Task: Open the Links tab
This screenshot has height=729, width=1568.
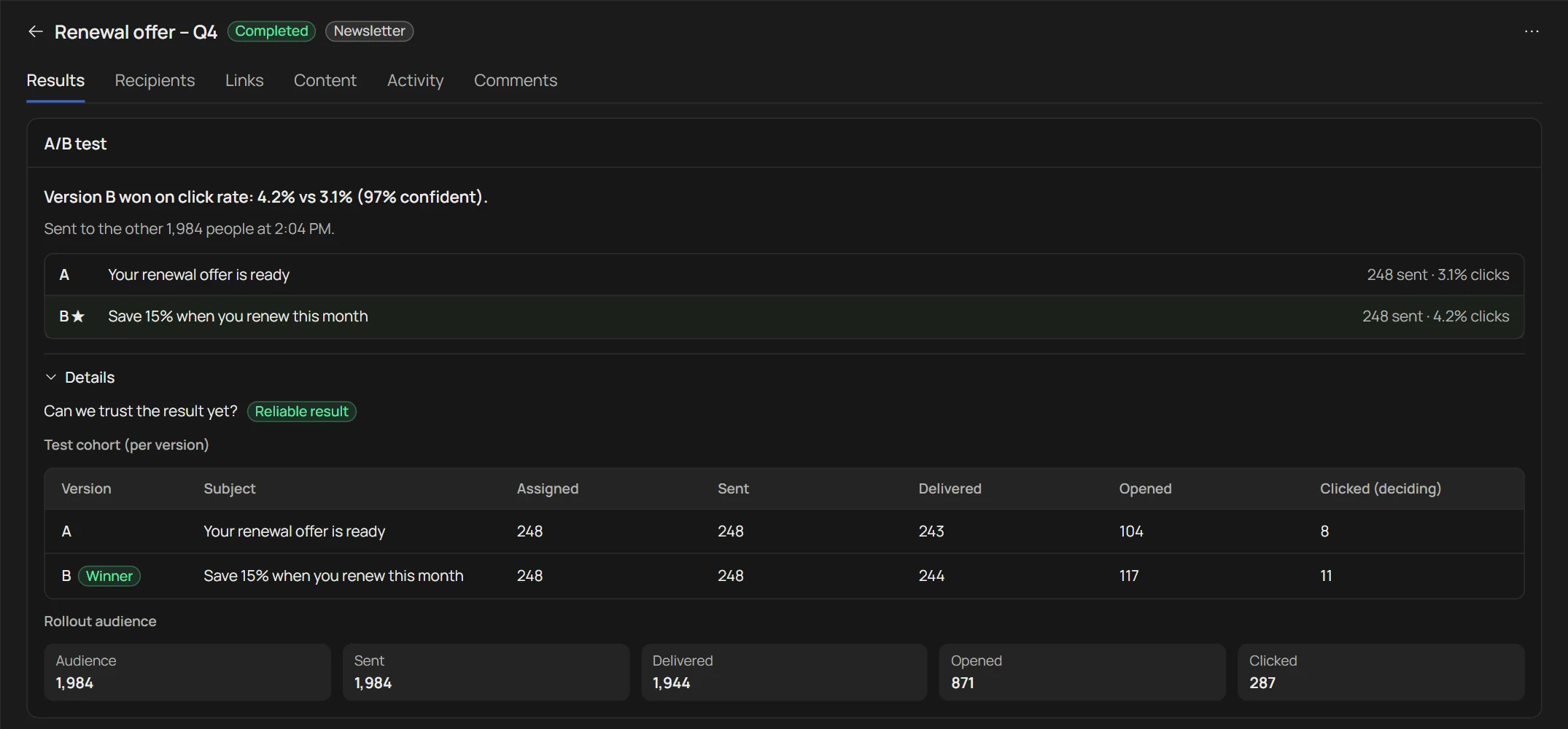Action: (x=244, y=80)
